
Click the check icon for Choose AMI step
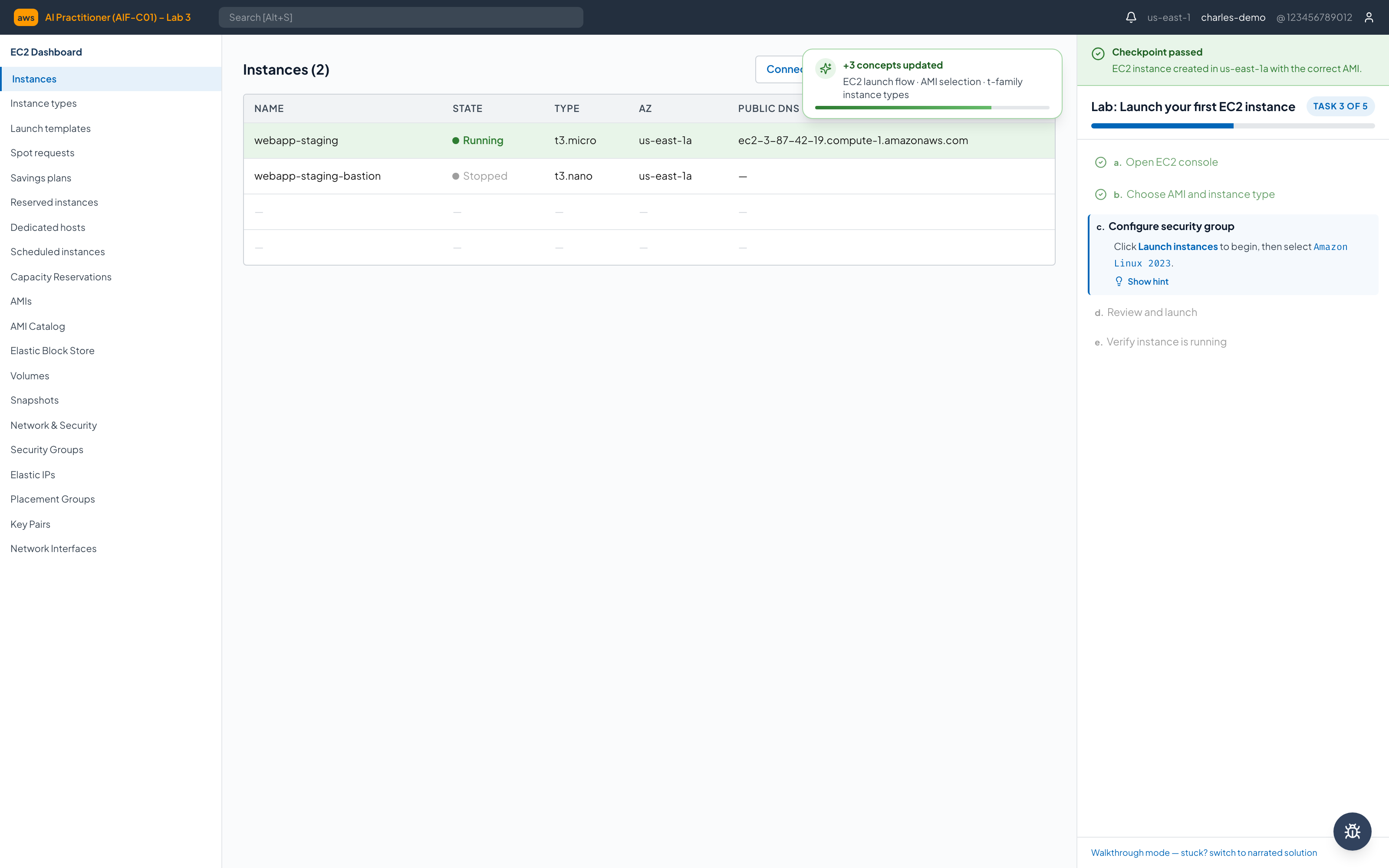click(1100, 194)
